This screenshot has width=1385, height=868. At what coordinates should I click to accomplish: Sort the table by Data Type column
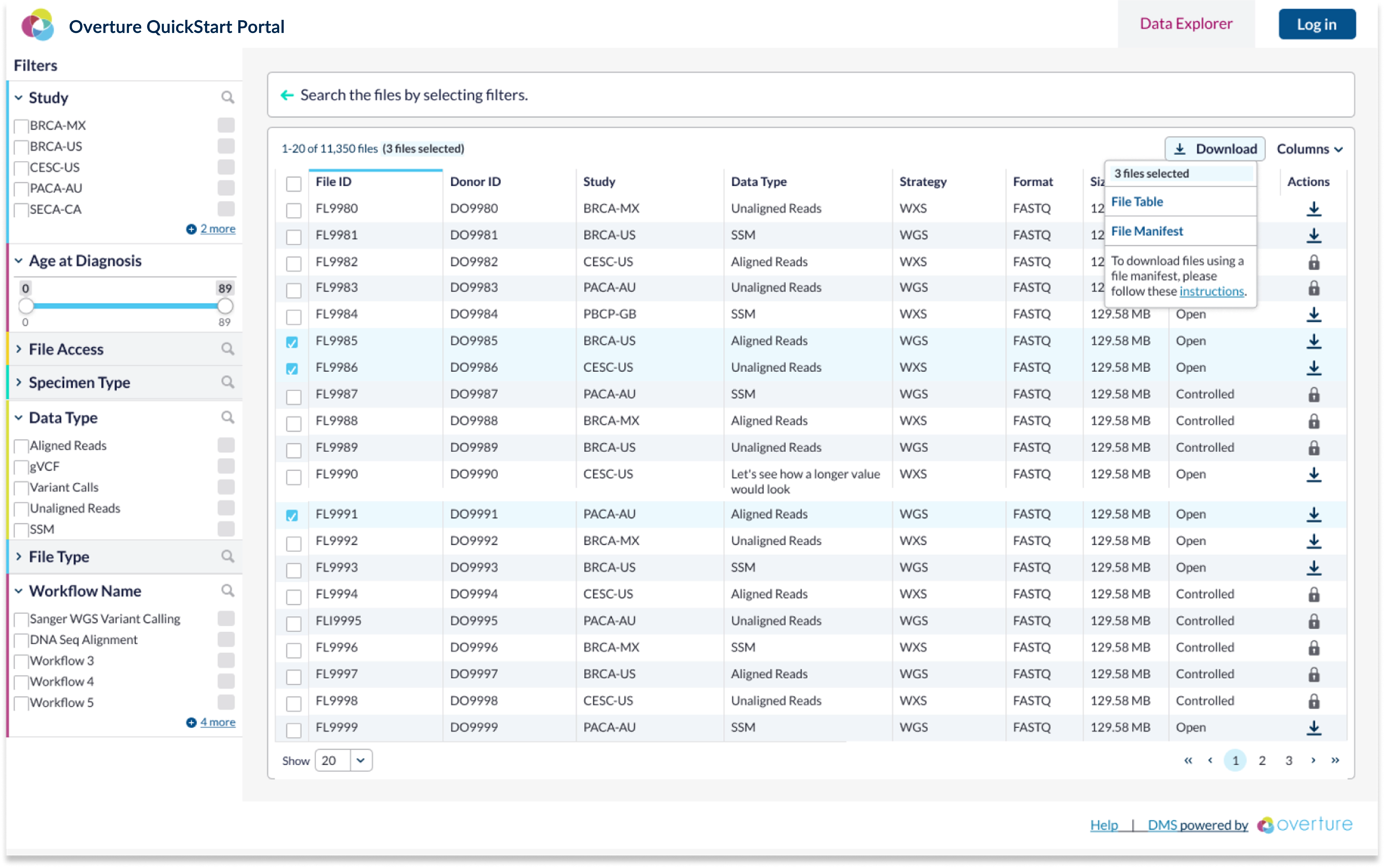point(759,182)
